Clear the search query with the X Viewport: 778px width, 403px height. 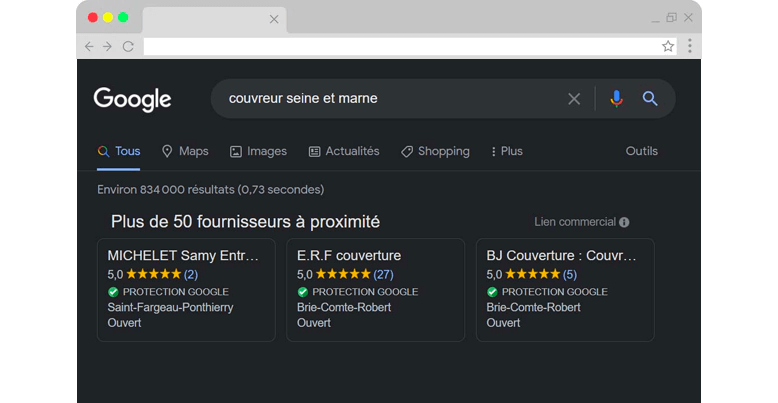coord(574,99)
